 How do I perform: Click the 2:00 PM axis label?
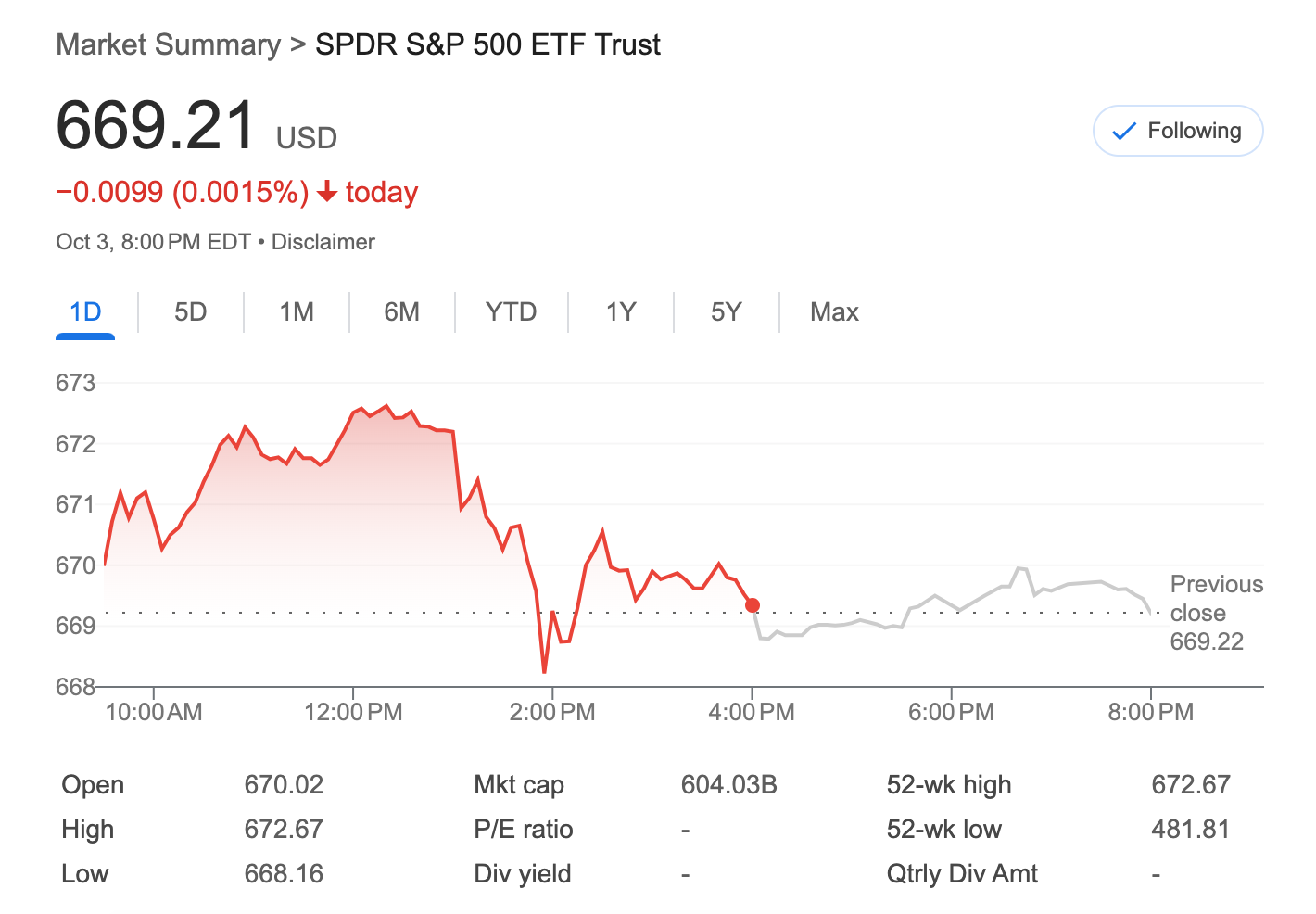(x=552, y=712)
